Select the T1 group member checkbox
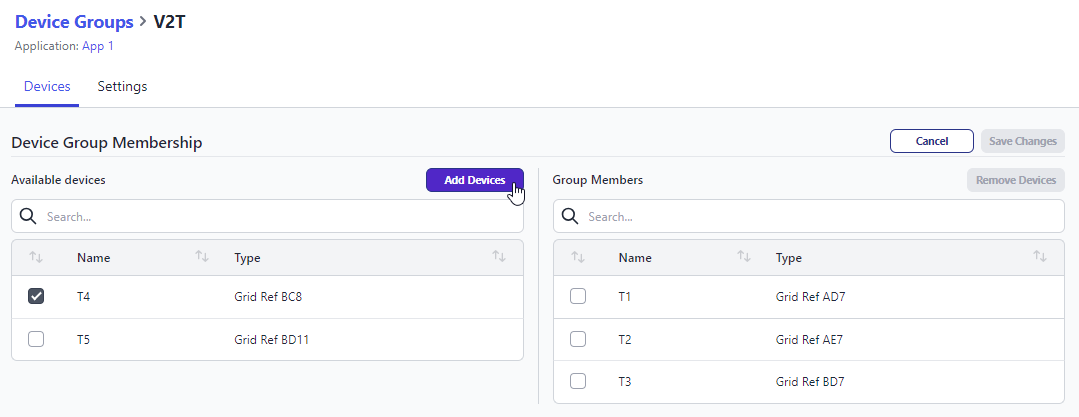 click(578, 296)
